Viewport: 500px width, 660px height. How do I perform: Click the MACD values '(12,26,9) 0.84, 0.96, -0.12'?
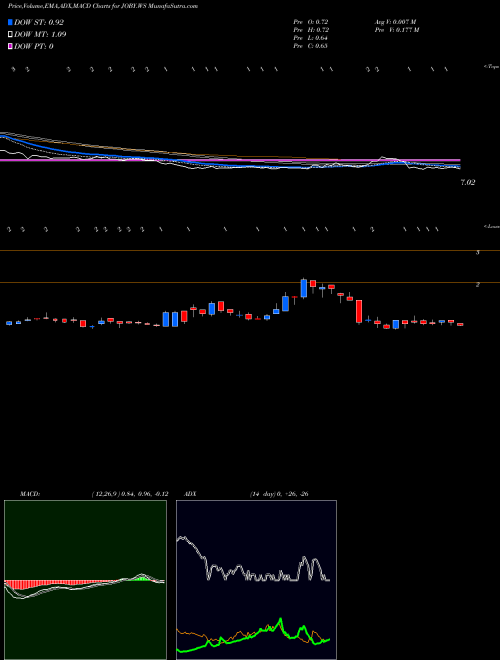(130, 494)
